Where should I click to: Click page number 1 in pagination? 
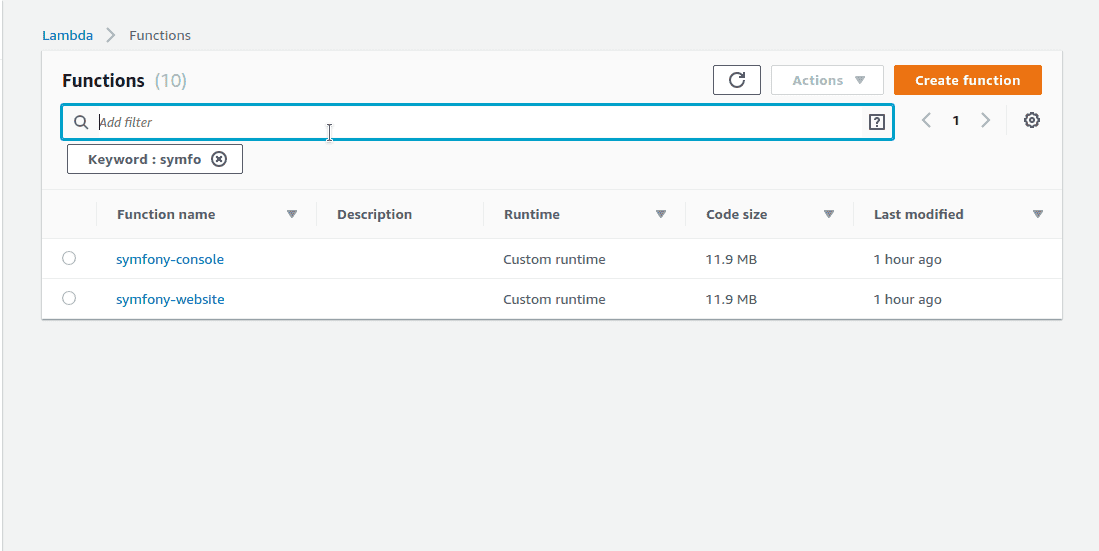[956, 120]
